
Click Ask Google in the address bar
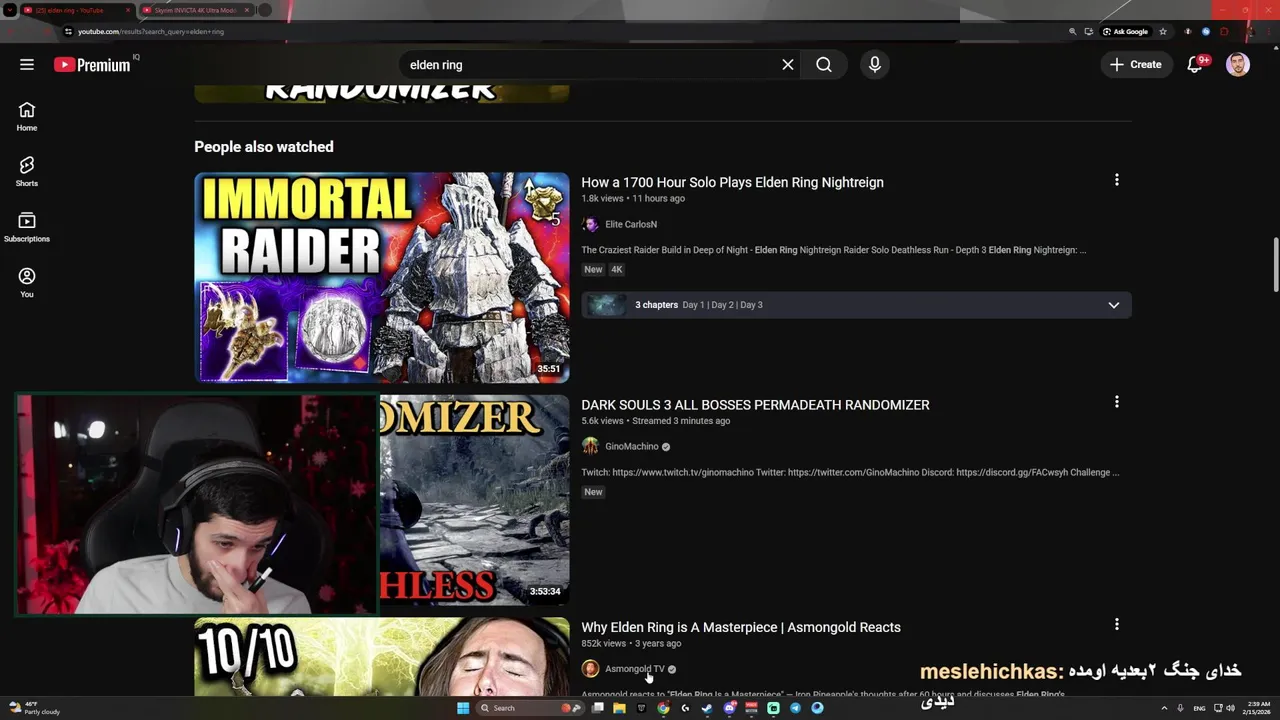(x=1125, y=31)
